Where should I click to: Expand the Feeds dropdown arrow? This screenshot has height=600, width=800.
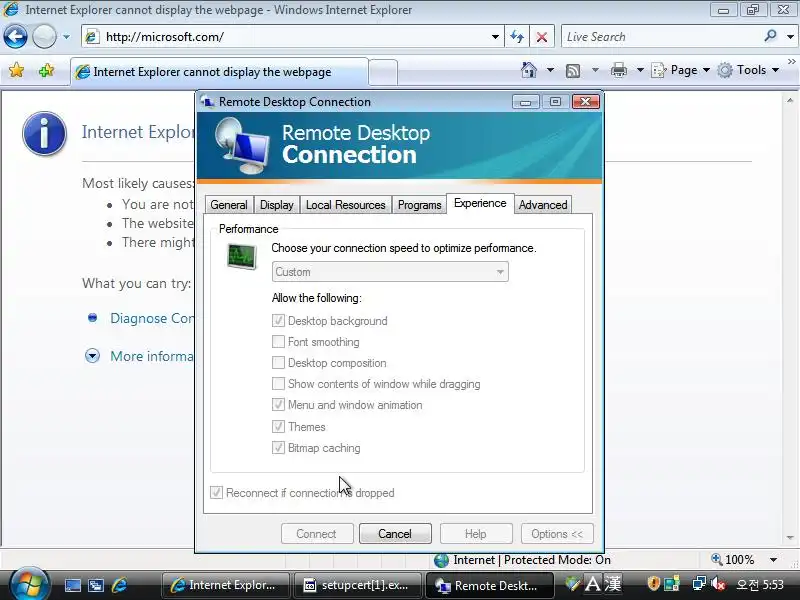coord(595,70)
